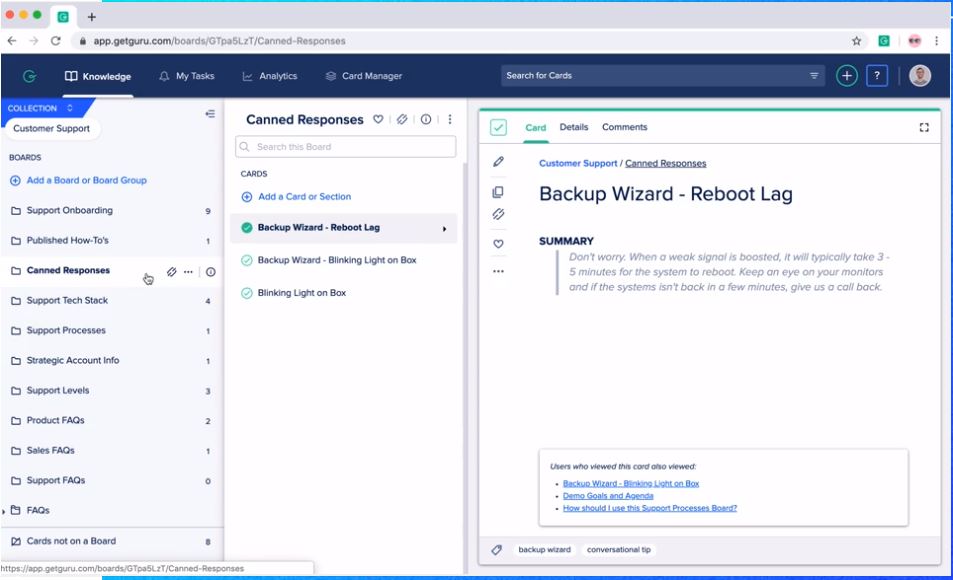This screenshot has height=580, width=953.
Task: Toggle the card verification checkmark
Action: click(x=498, y=127)
